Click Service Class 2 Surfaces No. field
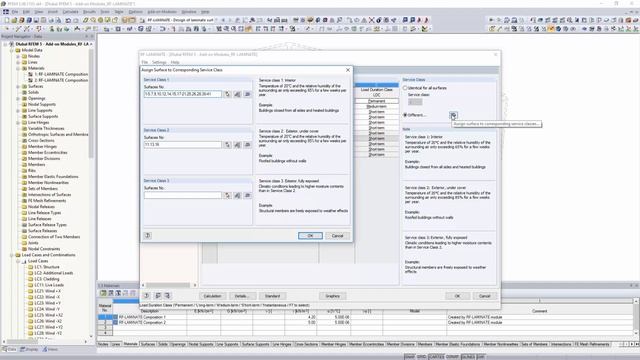Viewport: 640px width, 360px height. 182,145
